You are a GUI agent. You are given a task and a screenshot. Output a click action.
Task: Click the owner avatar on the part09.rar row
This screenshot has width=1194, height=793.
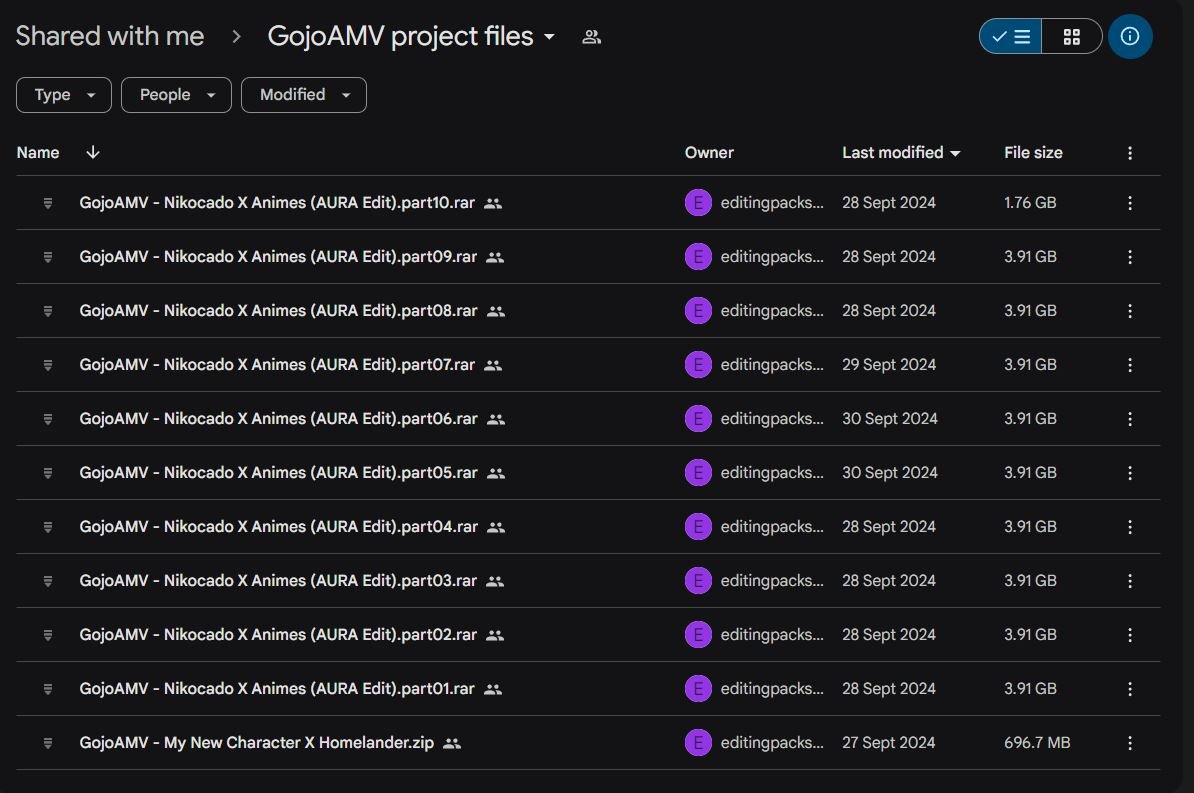698,257
